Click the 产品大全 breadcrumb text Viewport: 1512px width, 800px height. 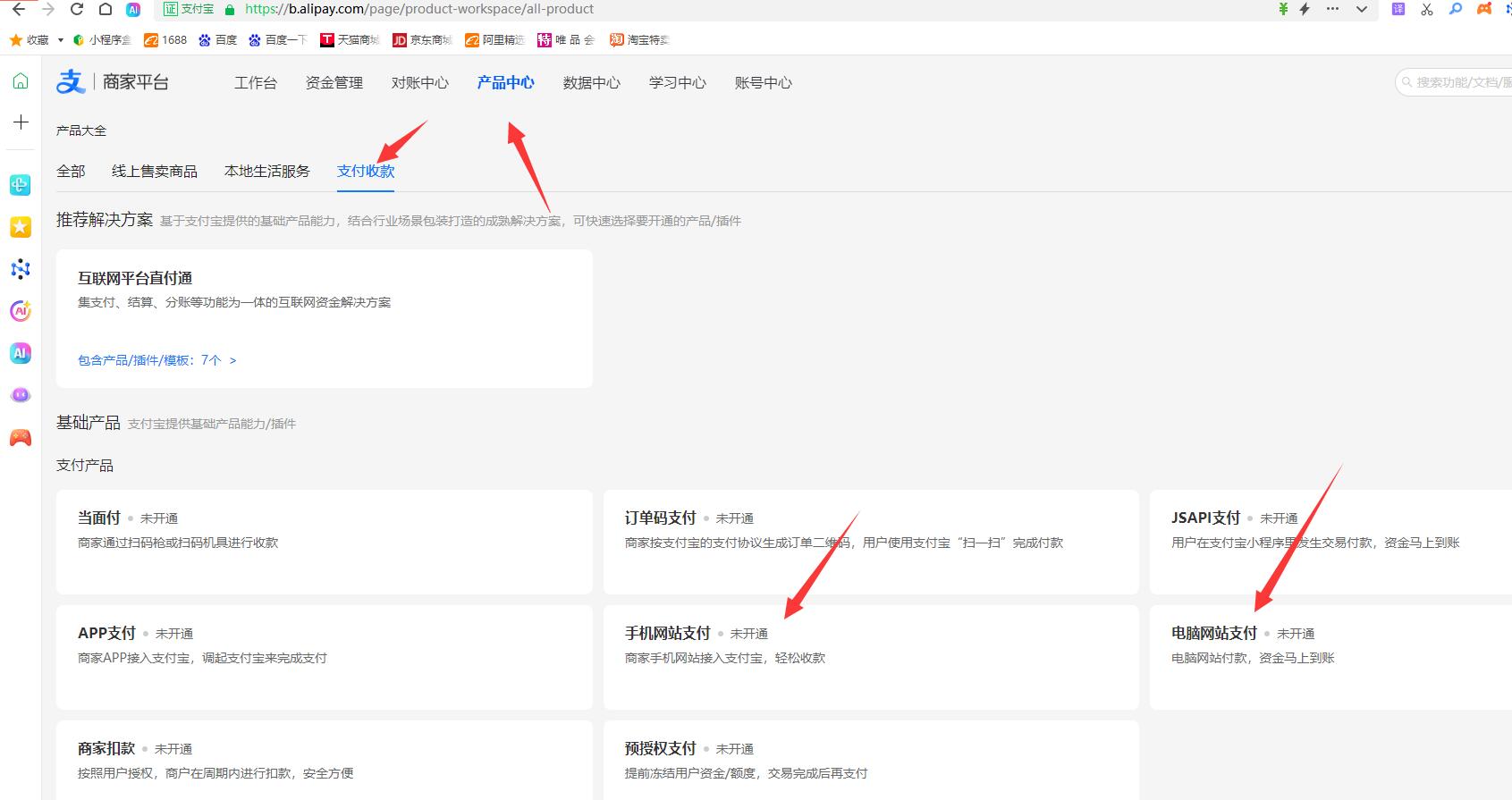click(x=81, y=131)
